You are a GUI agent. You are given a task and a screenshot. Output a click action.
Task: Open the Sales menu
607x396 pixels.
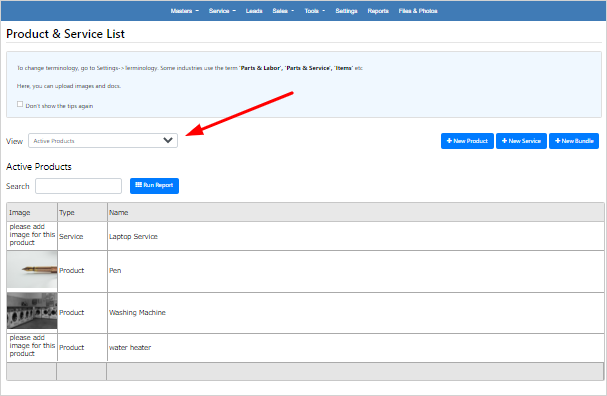(283, 11)
